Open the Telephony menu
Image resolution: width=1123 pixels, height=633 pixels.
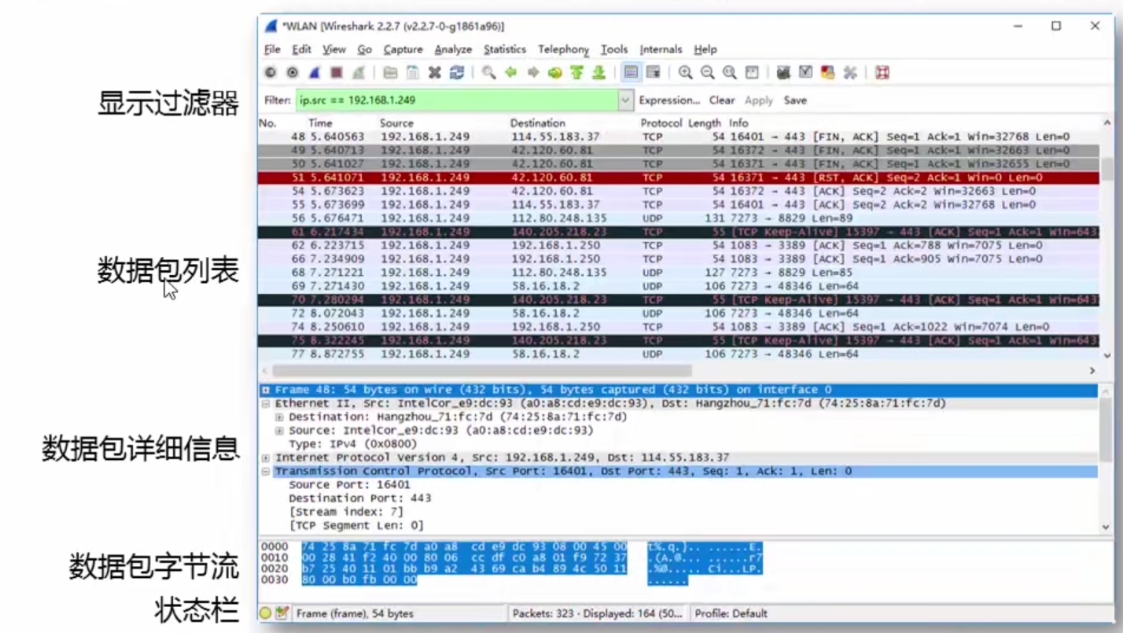coord(564,49)
